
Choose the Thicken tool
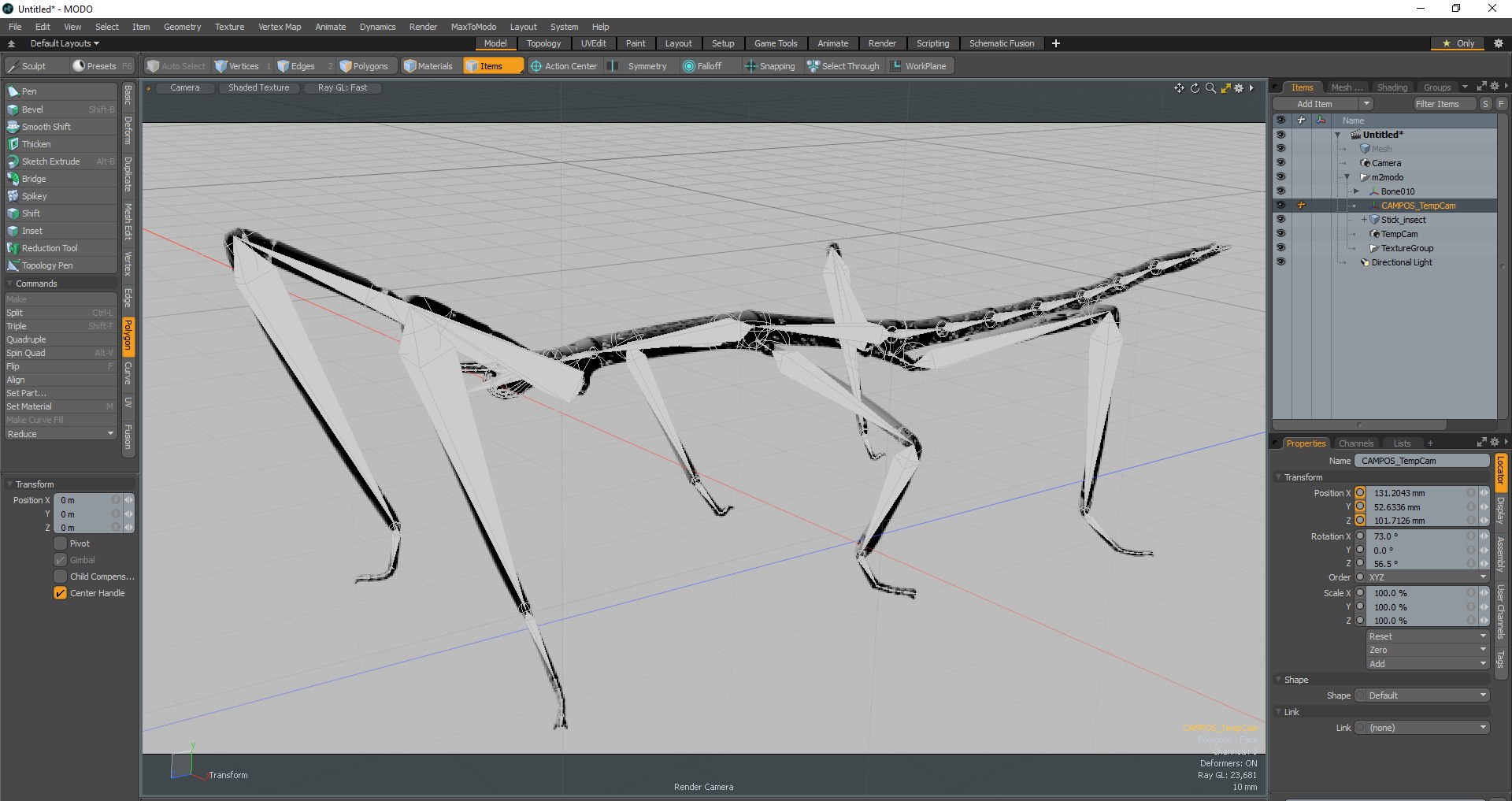61,144
